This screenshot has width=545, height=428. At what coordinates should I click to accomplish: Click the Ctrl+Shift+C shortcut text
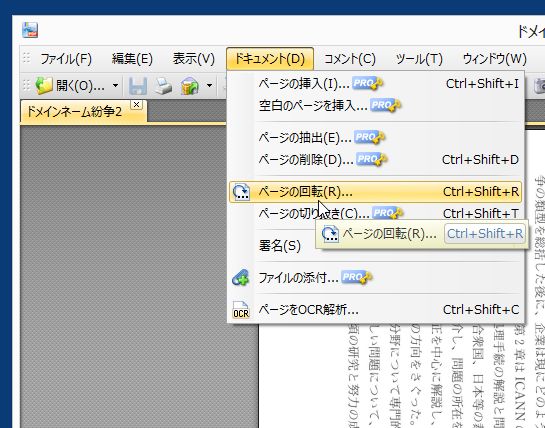pos(481,310)
